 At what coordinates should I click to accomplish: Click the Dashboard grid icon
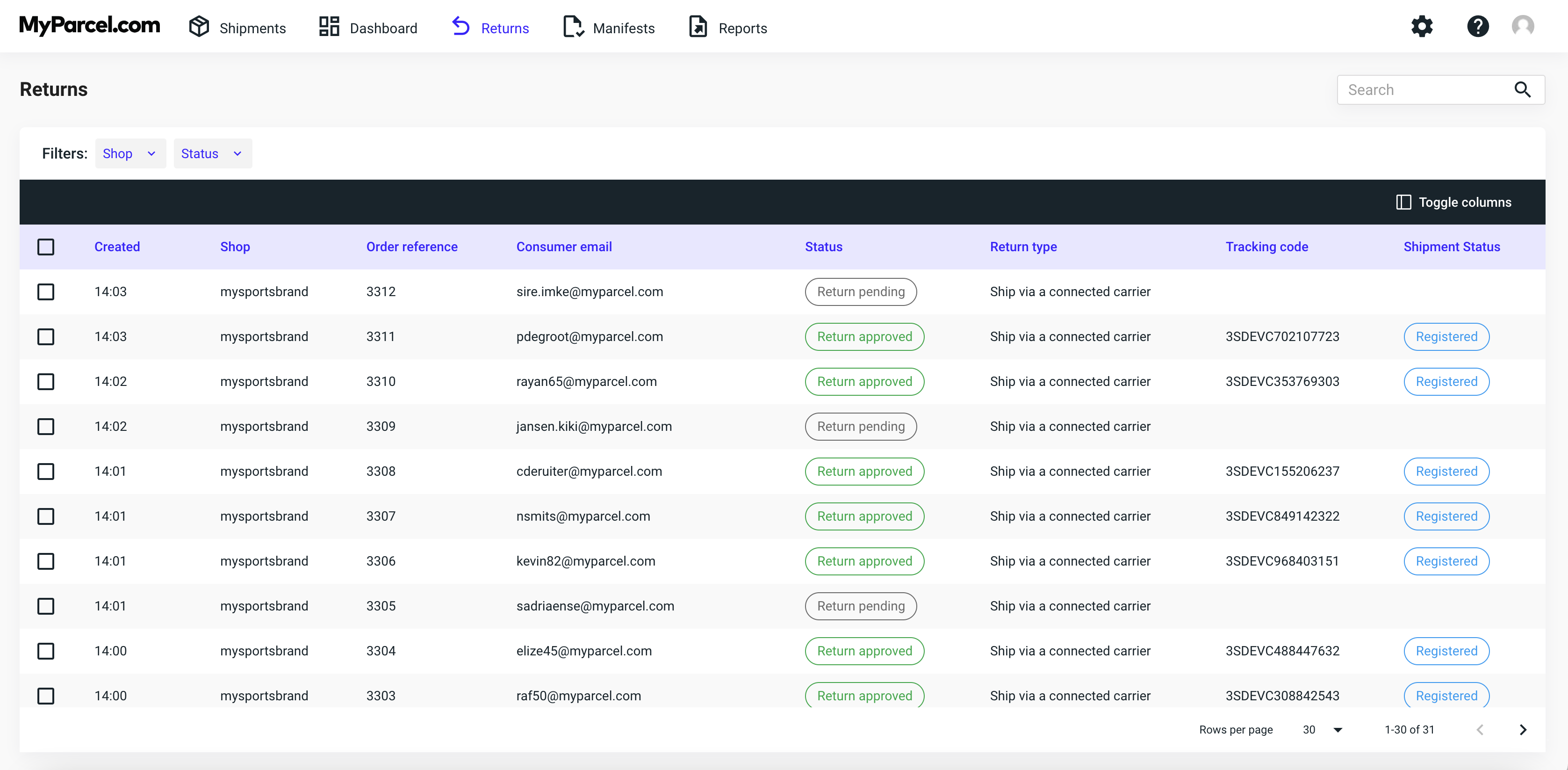329,27
